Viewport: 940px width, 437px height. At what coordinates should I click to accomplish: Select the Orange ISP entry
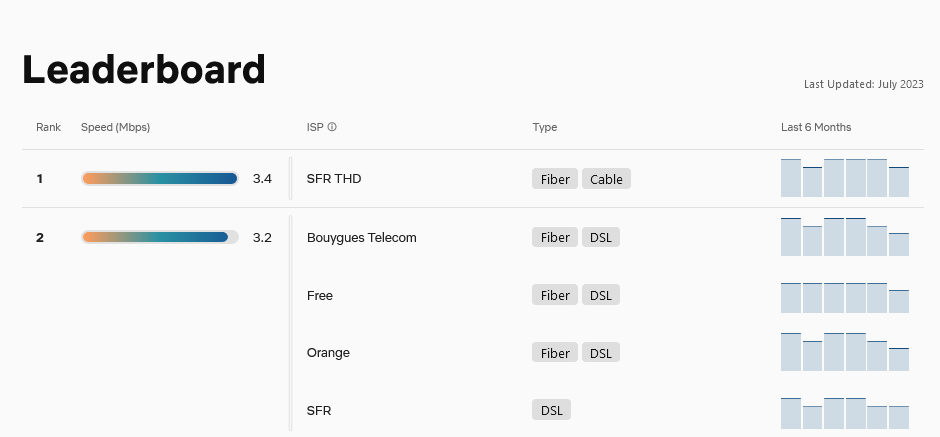point(328,353)
